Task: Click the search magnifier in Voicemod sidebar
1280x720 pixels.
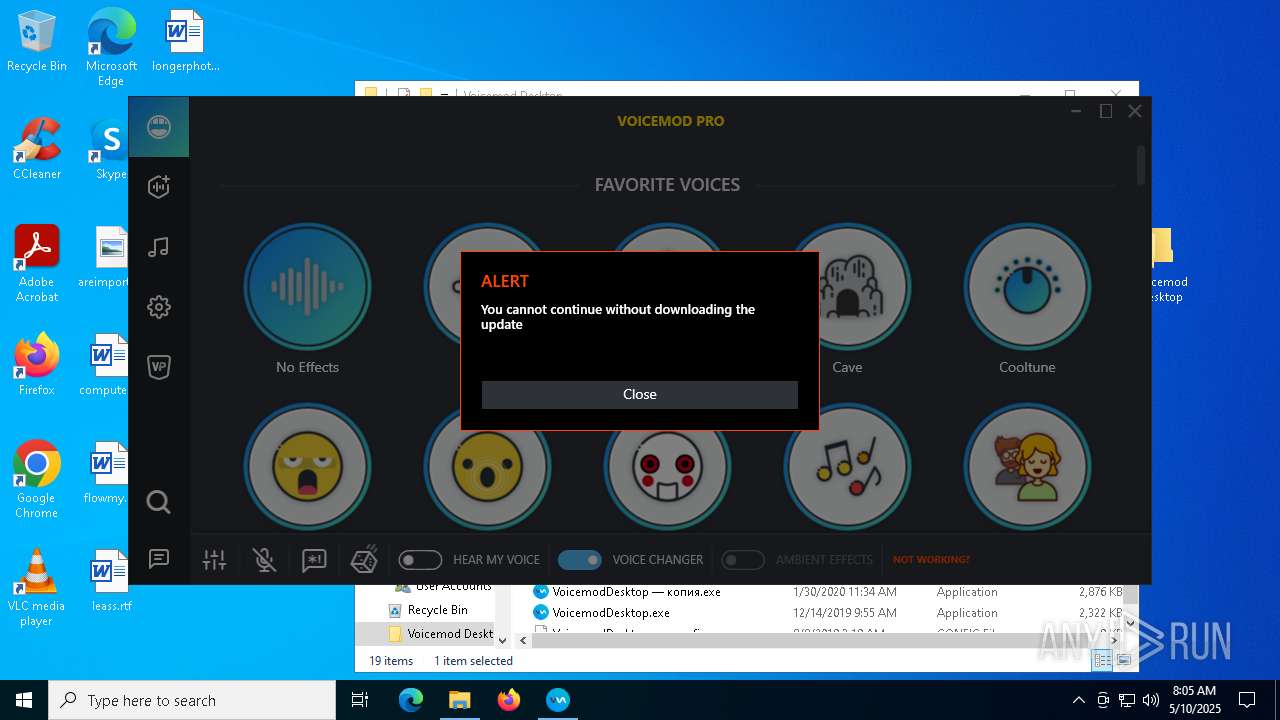Action: (159, 502)
